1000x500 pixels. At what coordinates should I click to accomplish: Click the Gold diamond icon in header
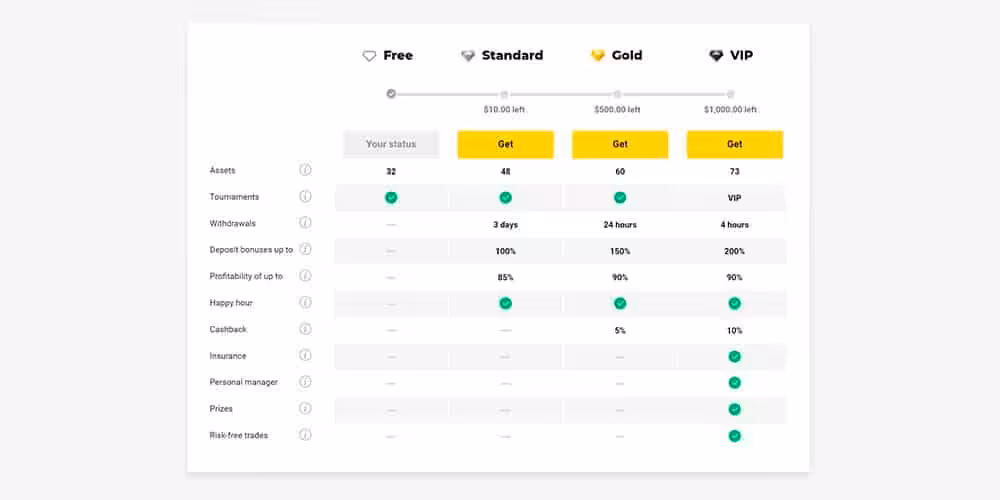click(597, 56)
